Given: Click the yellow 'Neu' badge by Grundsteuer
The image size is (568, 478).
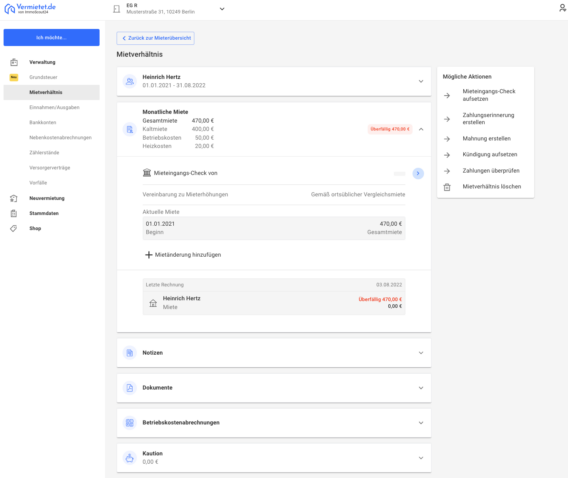Looking at the screenshot, I should tap(14, 77).
